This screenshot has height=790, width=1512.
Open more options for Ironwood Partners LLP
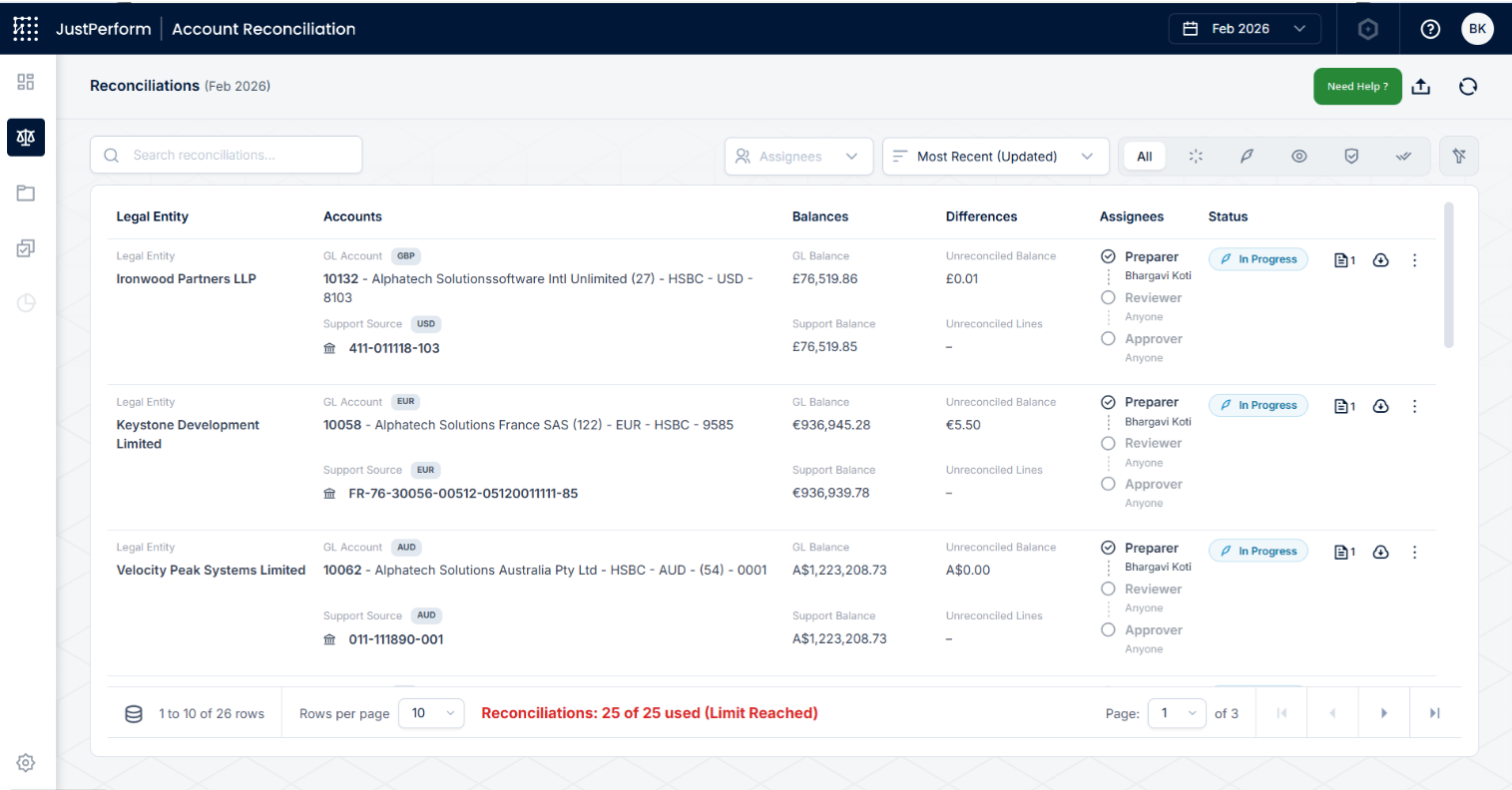coord(1414,260)
